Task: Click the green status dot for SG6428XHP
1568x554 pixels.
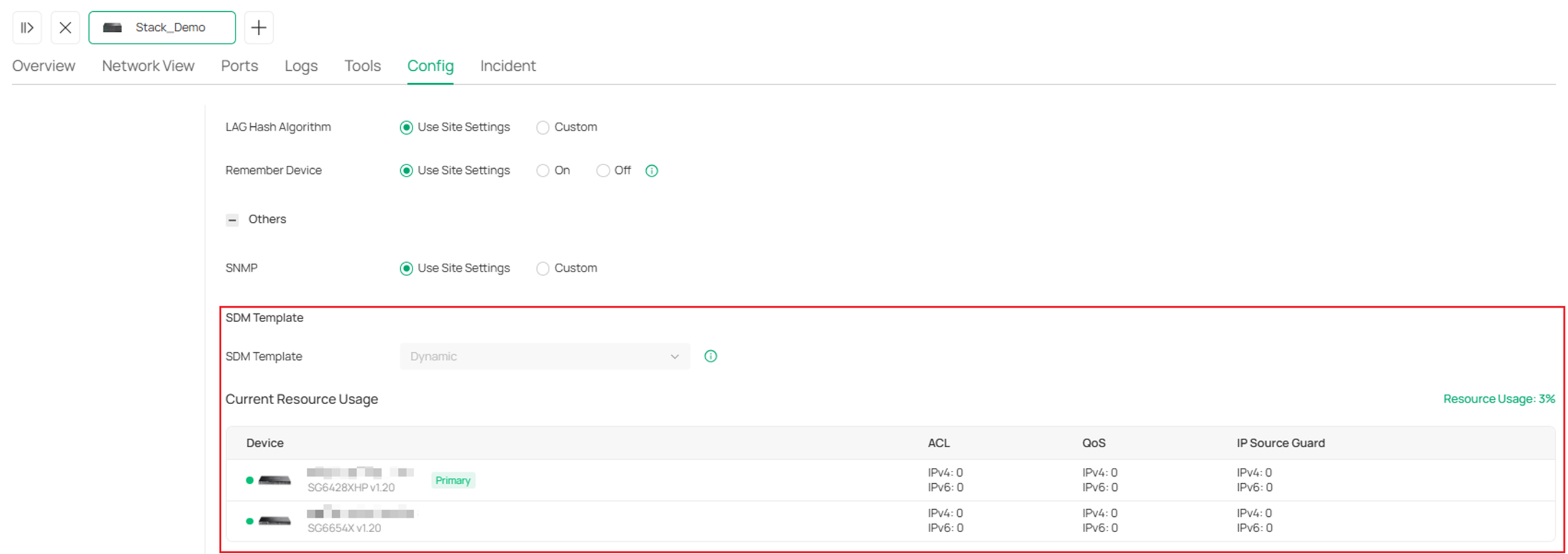Action: pyautogui.click(x=250, y=480)
